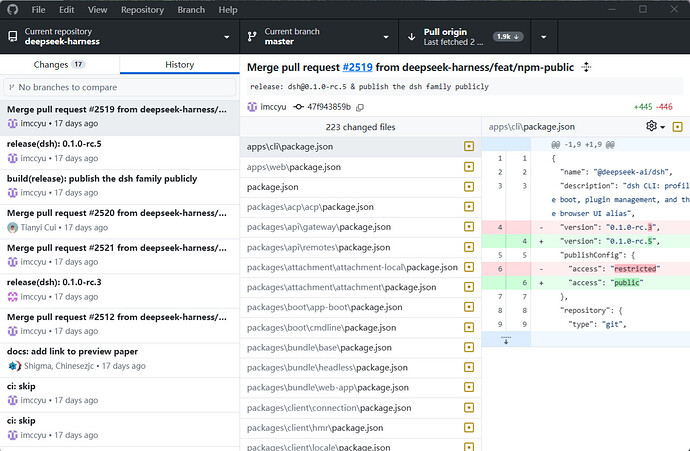
Task: Click commit hash 47f943859b
Action: point(329,107)
